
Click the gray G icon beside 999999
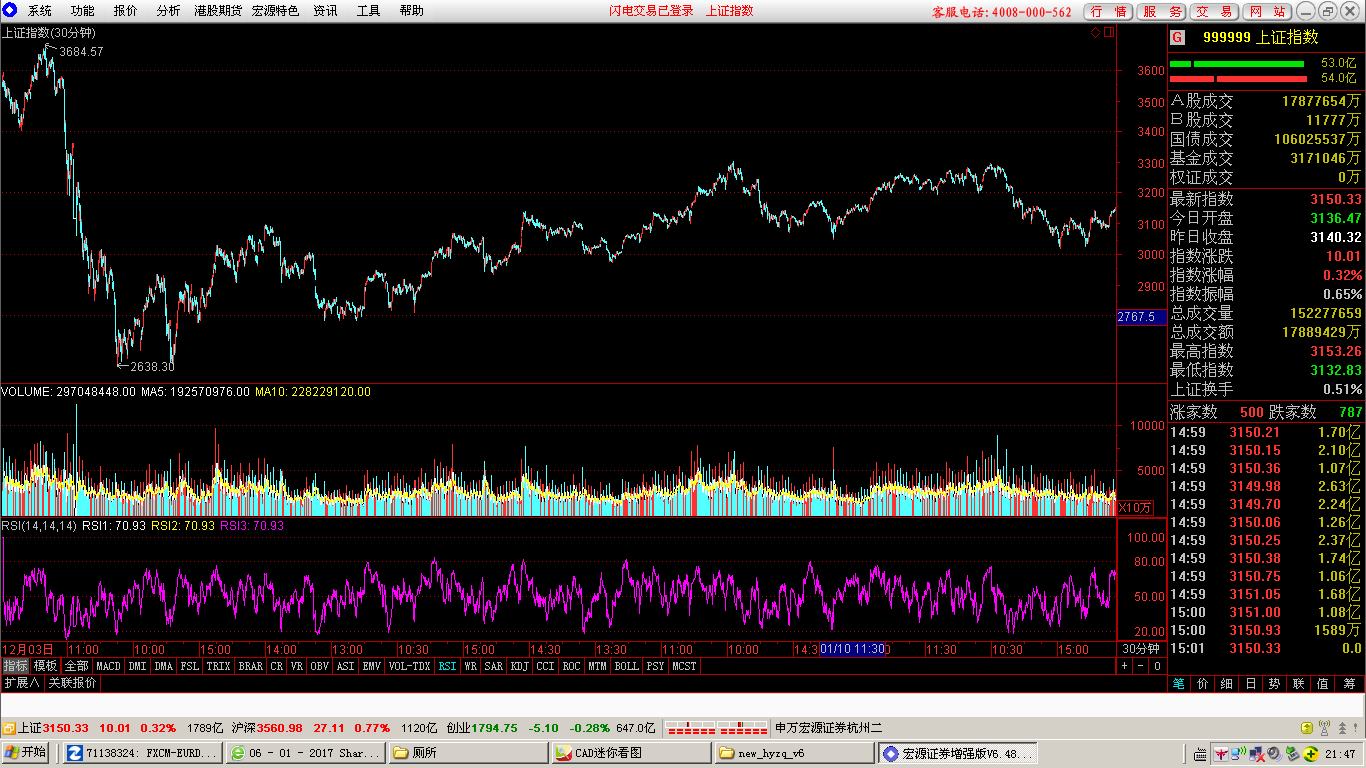1178,38
